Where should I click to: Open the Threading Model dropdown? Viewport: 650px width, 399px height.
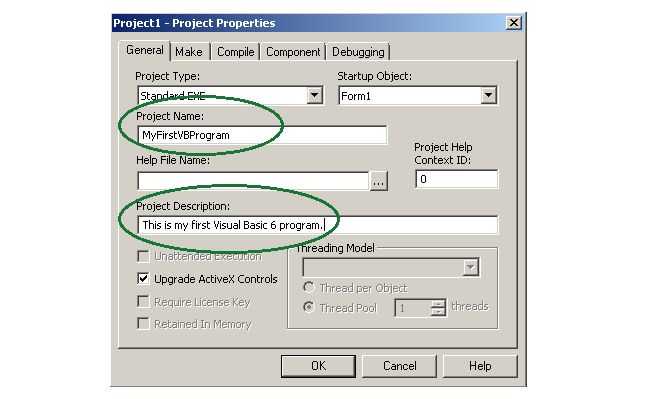pyautogui.click(x=471, y=267)
